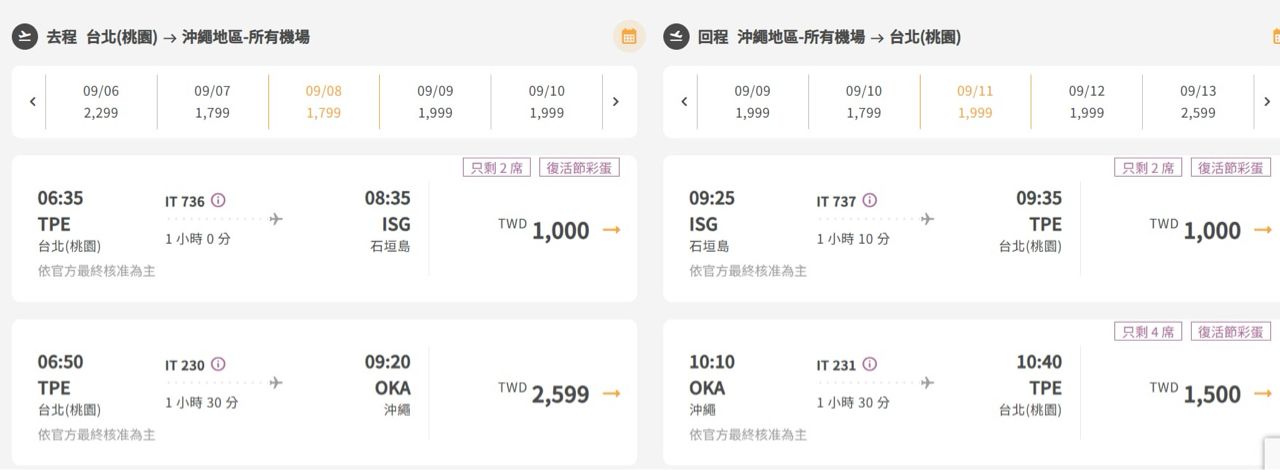
Task: Click the 只剩 4 席 tag on IT 231
Action: pos(1148,332)
